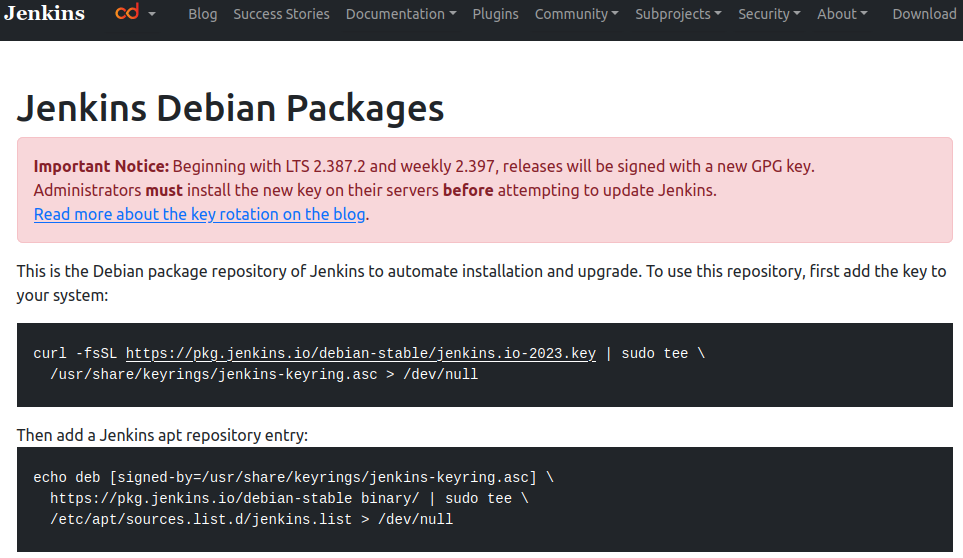The height and width of the screenshot is (558, 963).
Task: Click 'https://pkg.jenkins.io/debian-stable binary/' line
Action: coord(289,498)
